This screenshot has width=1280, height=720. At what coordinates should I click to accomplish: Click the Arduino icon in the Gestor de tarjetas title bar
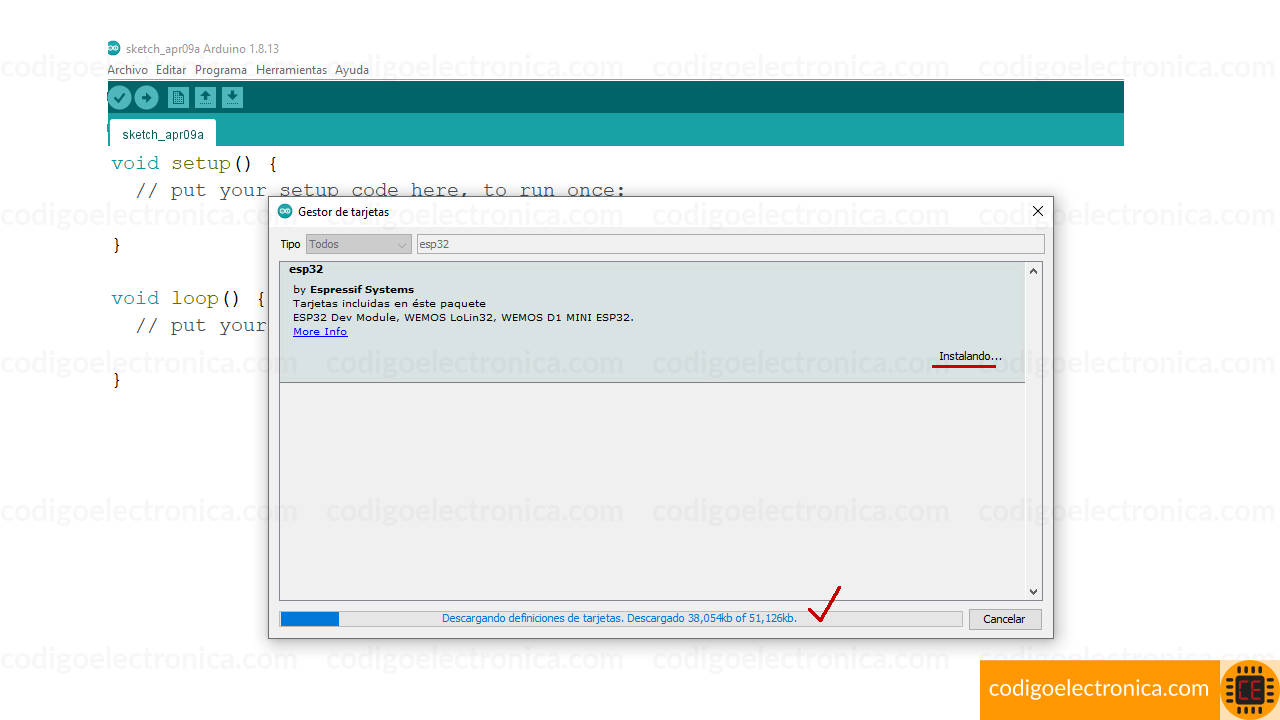click(285, 211)
